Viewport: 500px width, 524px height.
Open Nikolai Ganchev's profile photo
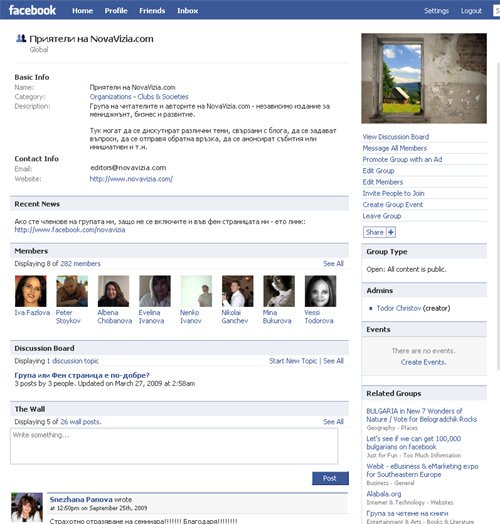238,291
